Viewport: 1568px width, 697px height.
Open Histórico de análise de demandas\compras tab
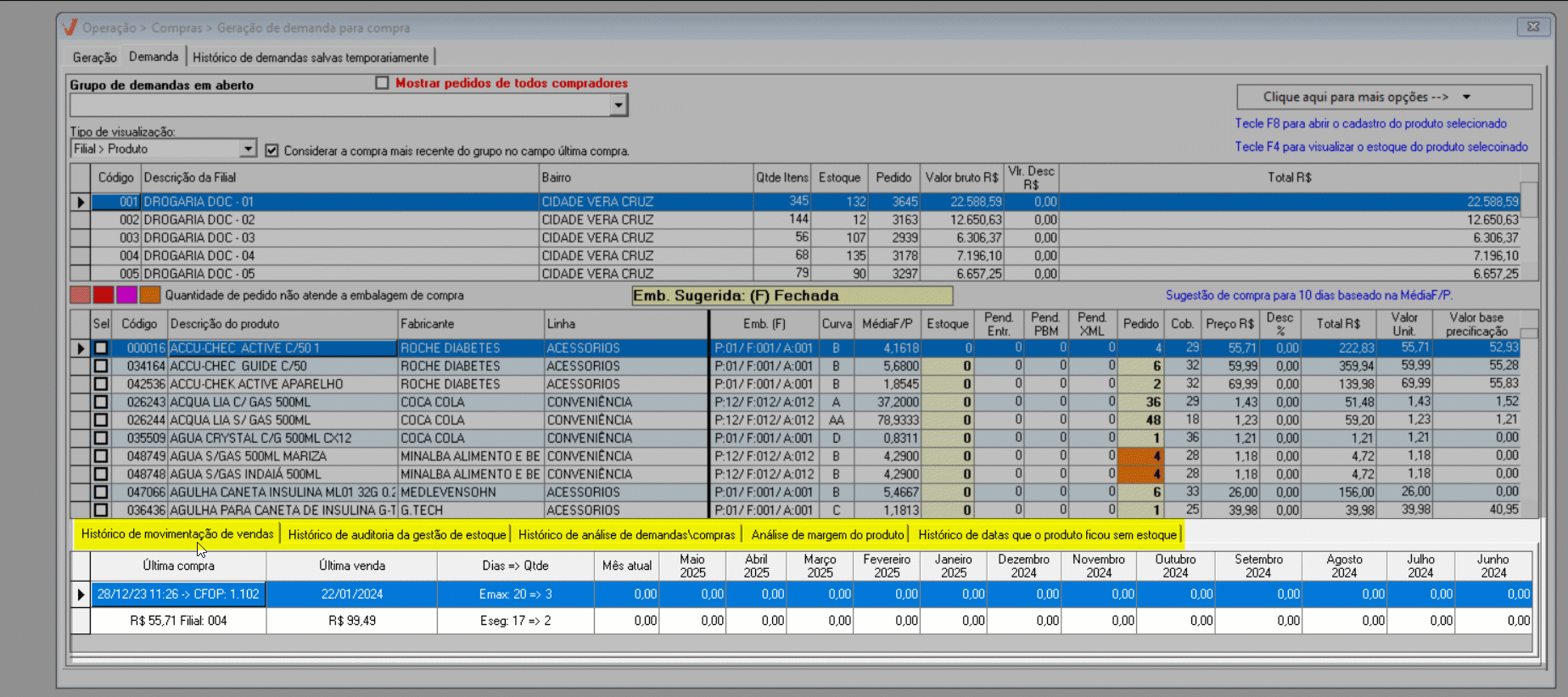627,535
